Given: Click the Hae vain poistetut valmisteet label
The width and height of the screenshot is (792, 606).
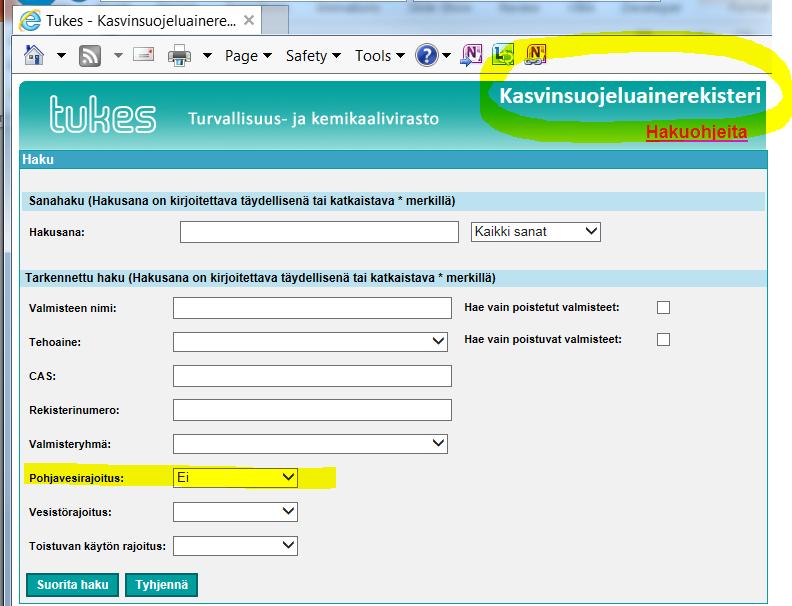Looking at the screenshot, I should click(x=542, y=308).
